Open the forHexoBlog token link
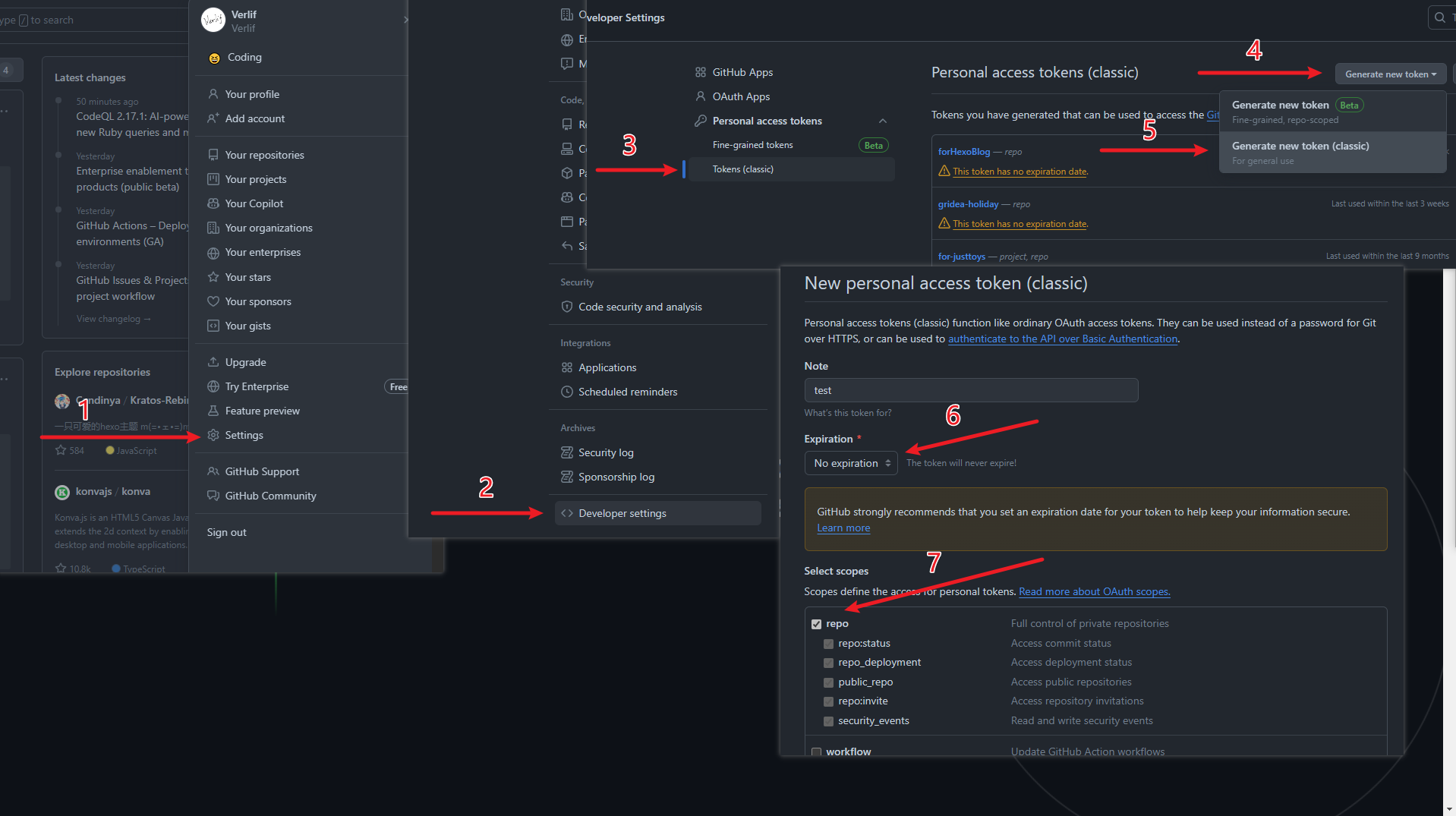Image resolution: width=1456 pixels, height=816 pixels. coord(963,152)
